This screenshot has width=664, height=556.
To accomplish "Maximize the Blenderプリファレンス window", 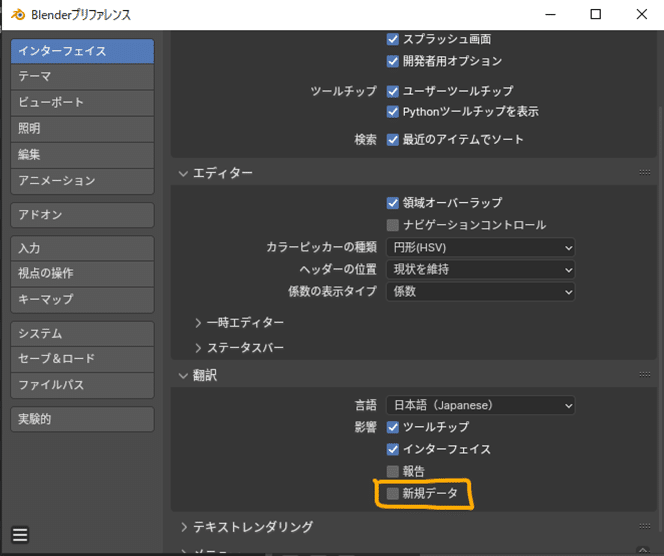I will pyautogui.click(x=595, y=14).
